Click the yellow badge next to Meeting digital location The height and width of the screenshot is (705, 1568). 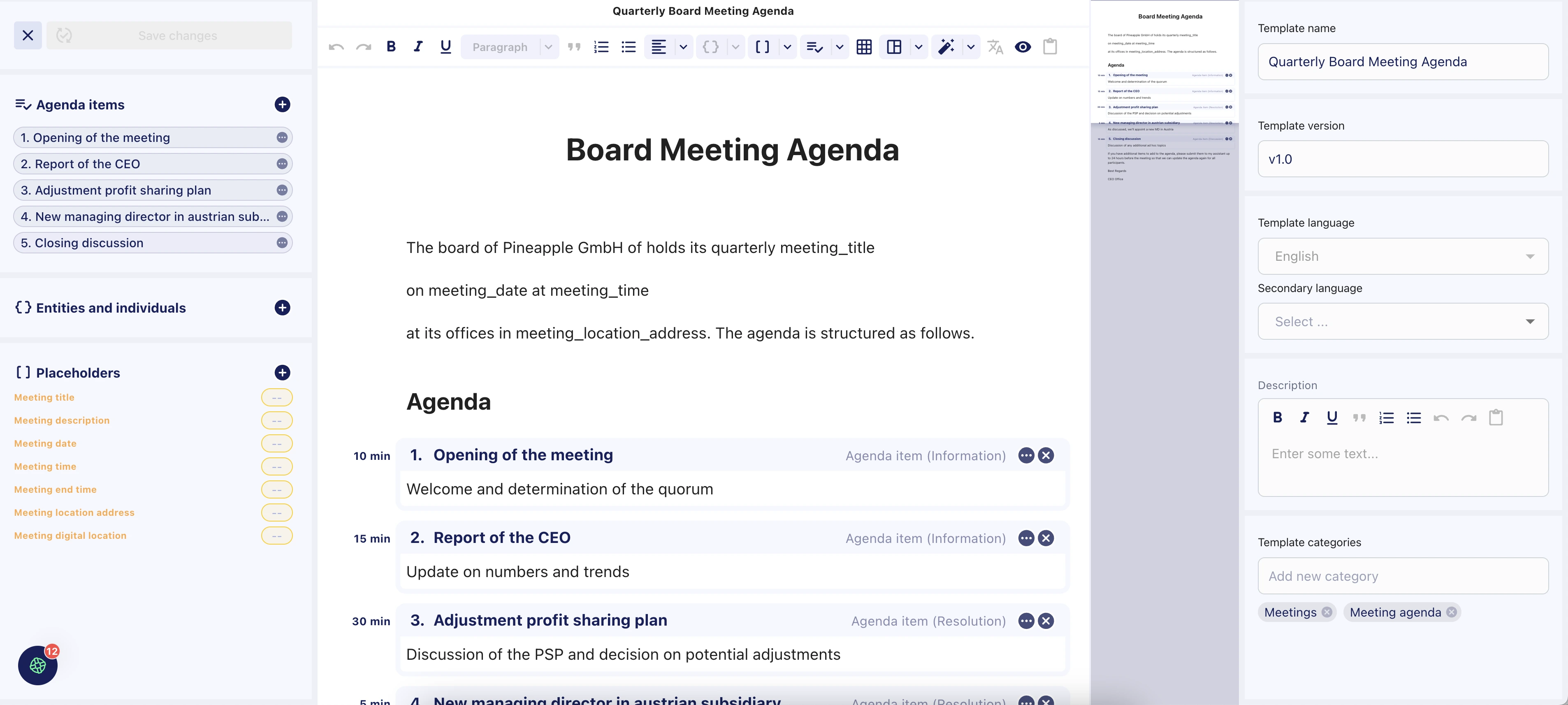pyautogui.click(x=277, y=536)
